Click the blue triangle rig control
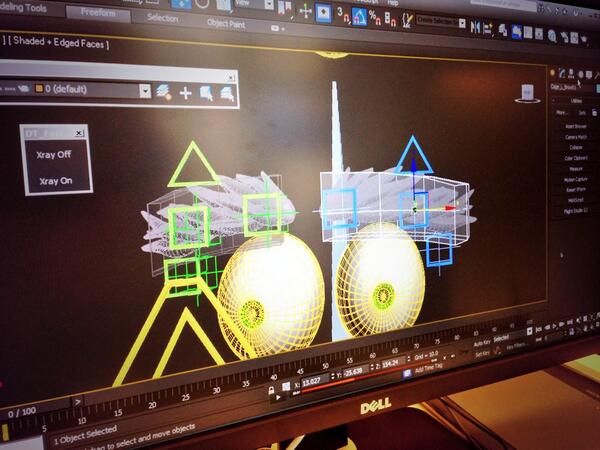The width and height of the screenshot is (600, 450). pyautogui.click(x=413, y=155)
